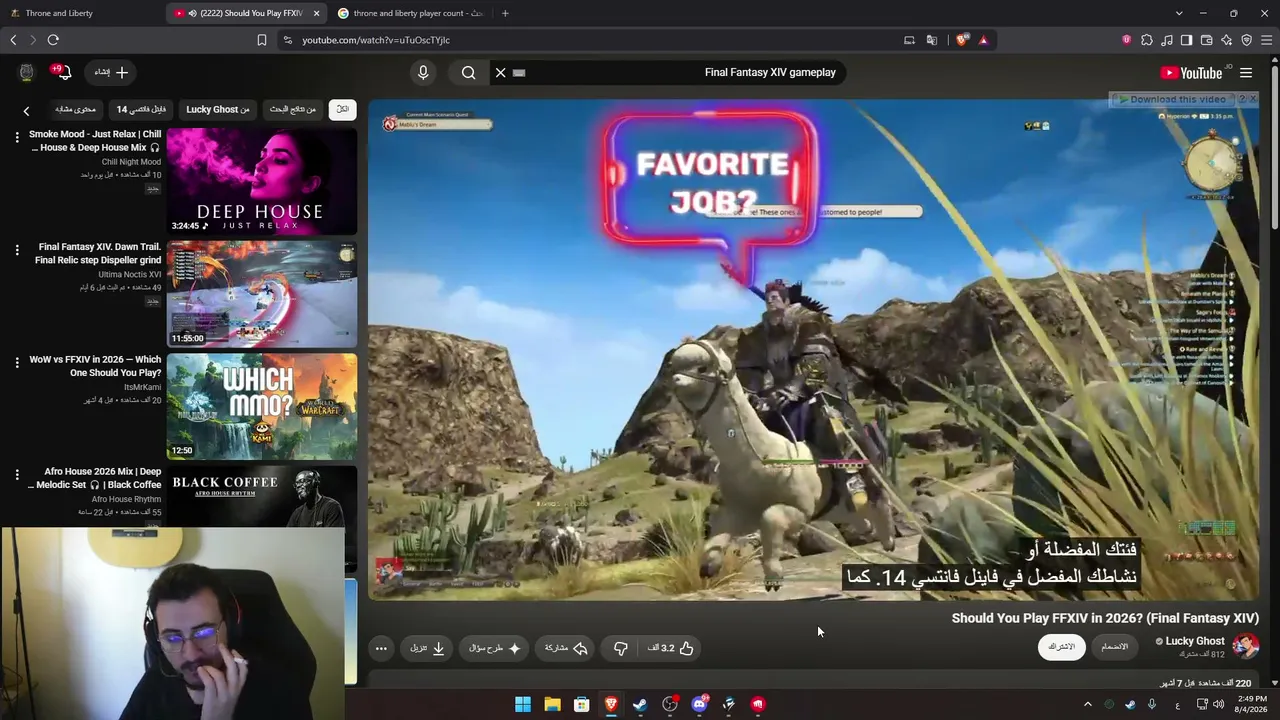This screenshot has width=1280, height=720.
Task: Switch to throne and liberty player count tab
Action: pos(410,13)
